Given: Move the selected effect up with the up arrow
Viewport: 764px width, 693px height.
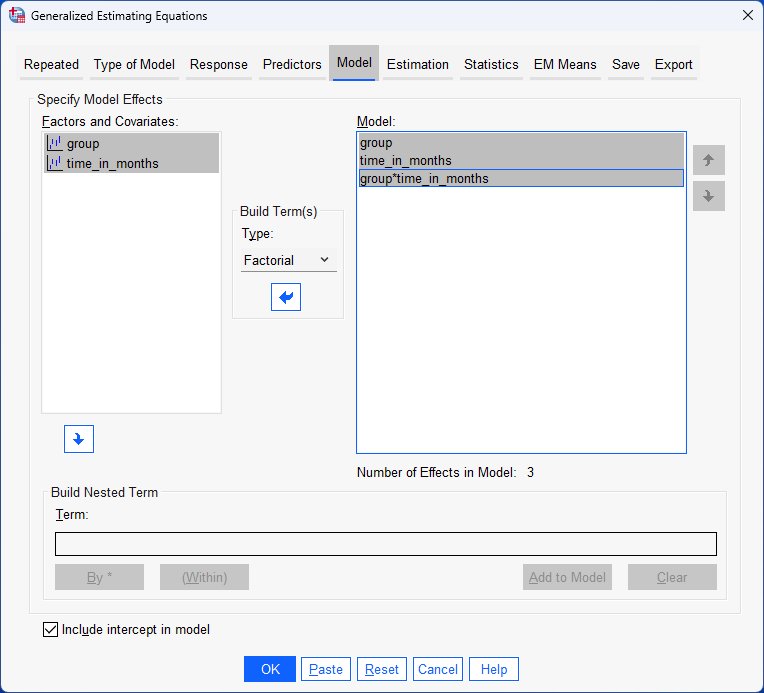Looking at the screenshot, I should (x=708, y=160).
